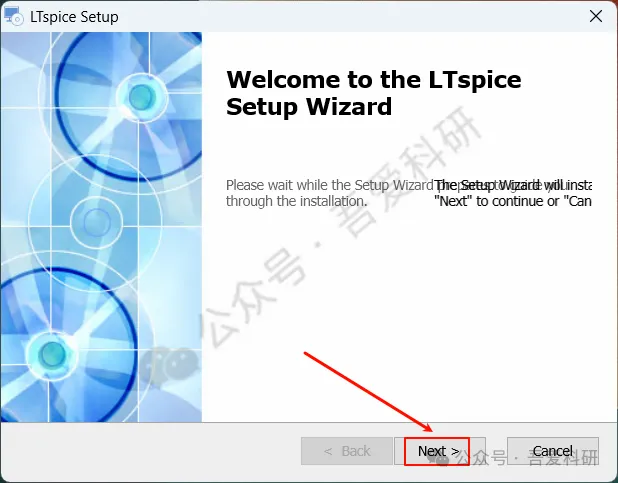This screenshot has height=483, width=618.
Task: Click the grey WeChat logo watermark
Action: tap(169, 367)
